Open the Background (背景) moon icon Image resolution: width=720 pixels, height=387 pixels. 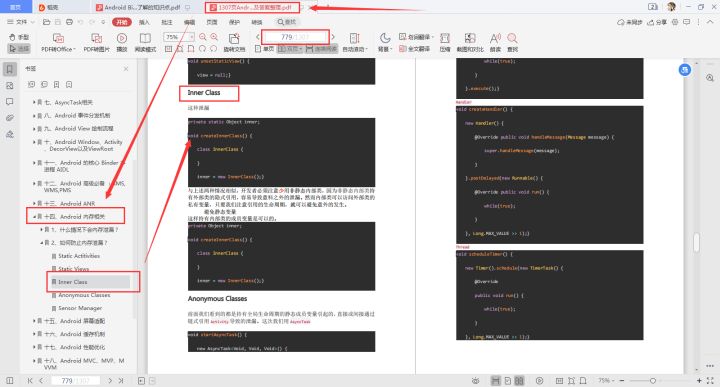(384, 43)
